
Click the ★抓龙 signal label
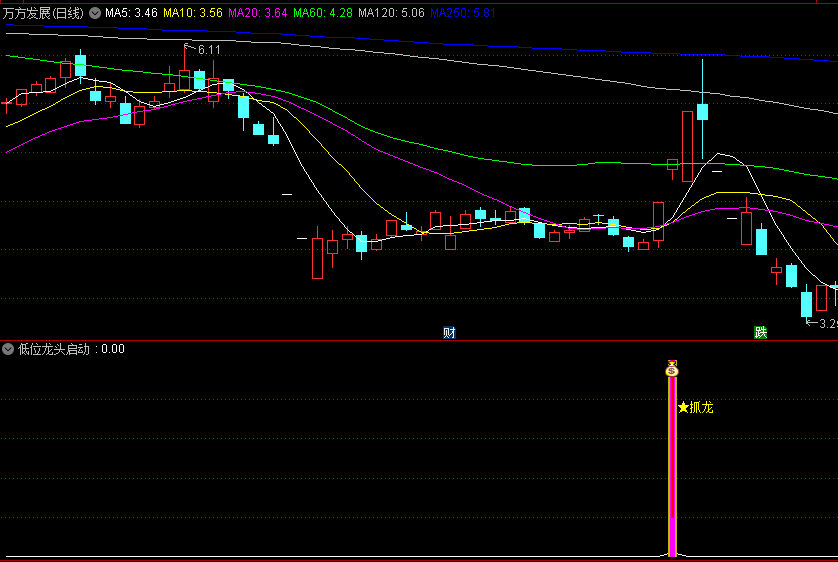coord(695,408)
